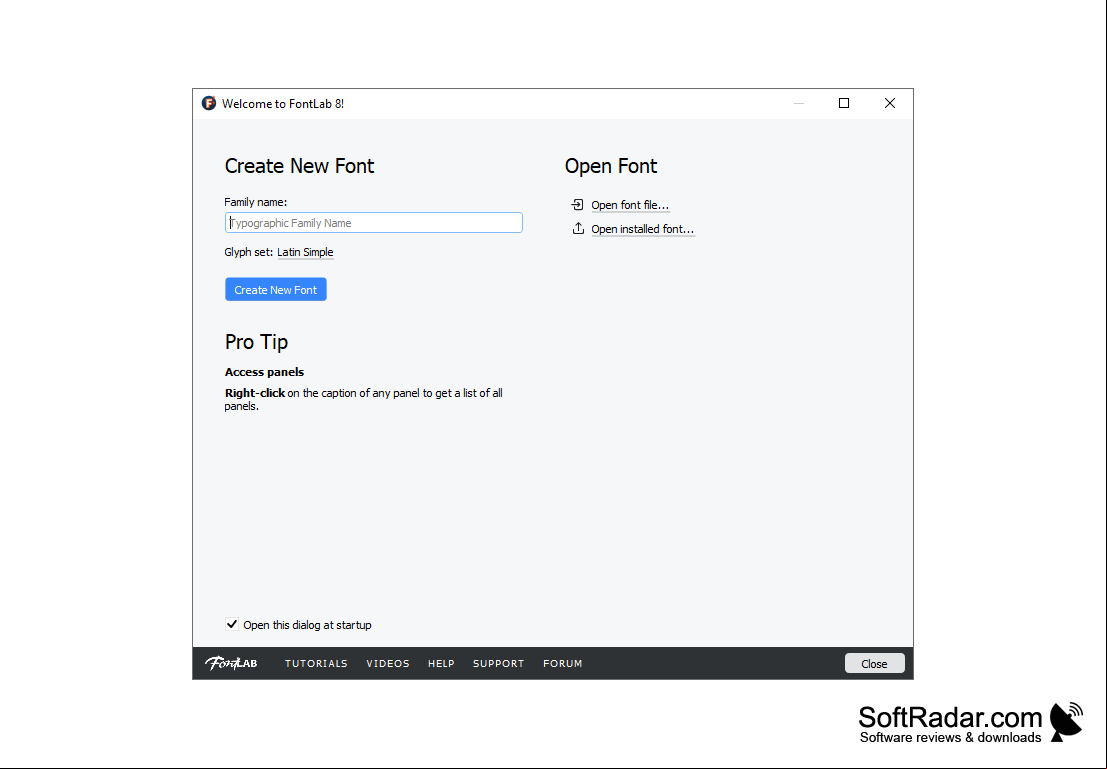Open installed font link
The height and width of the screenshot is (769, 1107).
coord(642,229)
